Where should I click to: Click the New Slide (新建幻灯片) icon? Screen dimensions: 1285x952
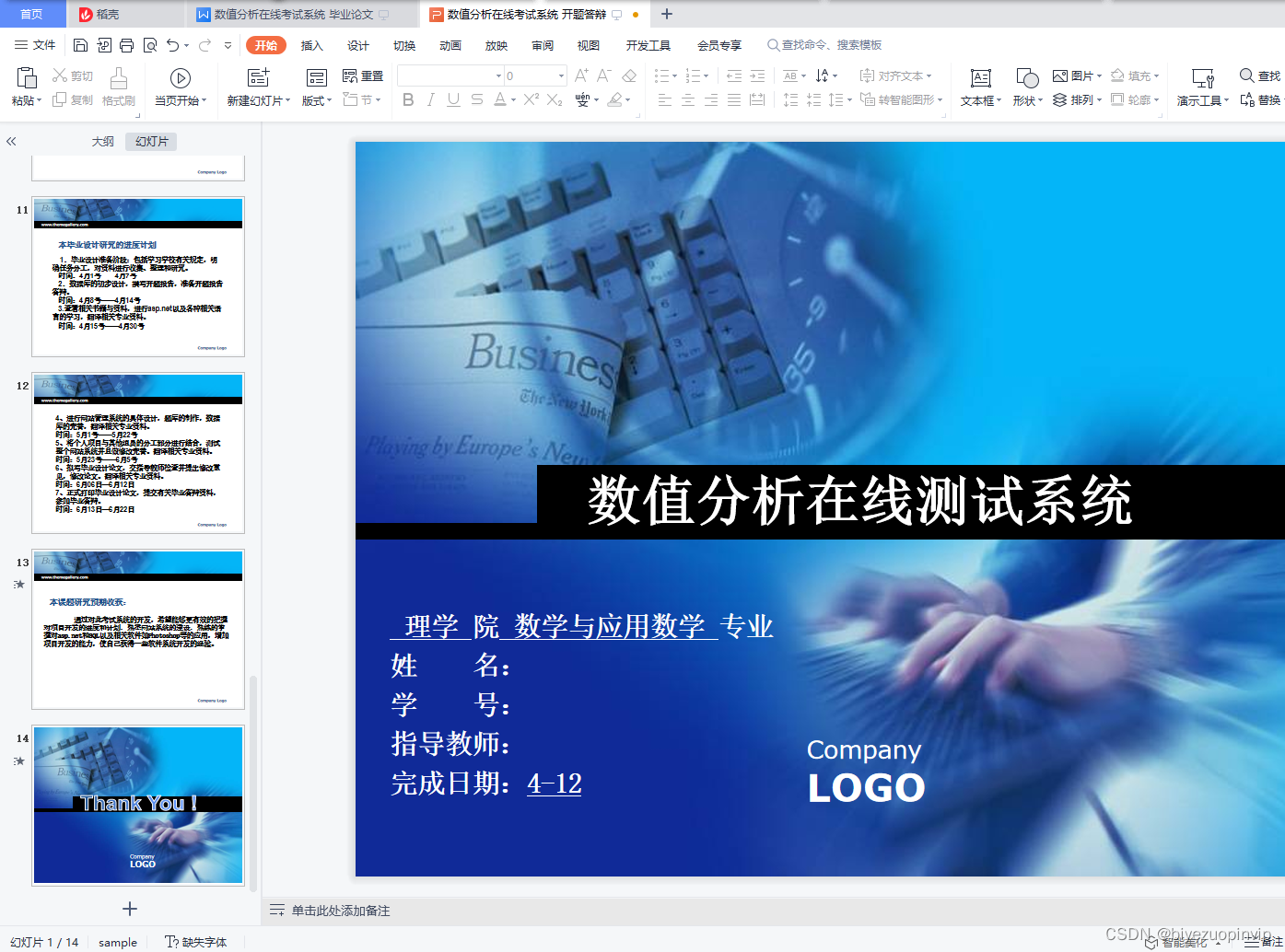point(259,77)
